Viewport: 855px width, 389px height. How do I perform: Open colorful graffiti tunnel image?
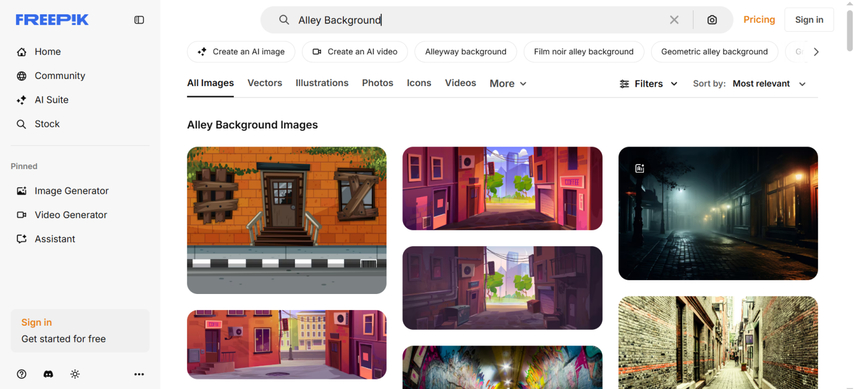click(x=502, y=367)
